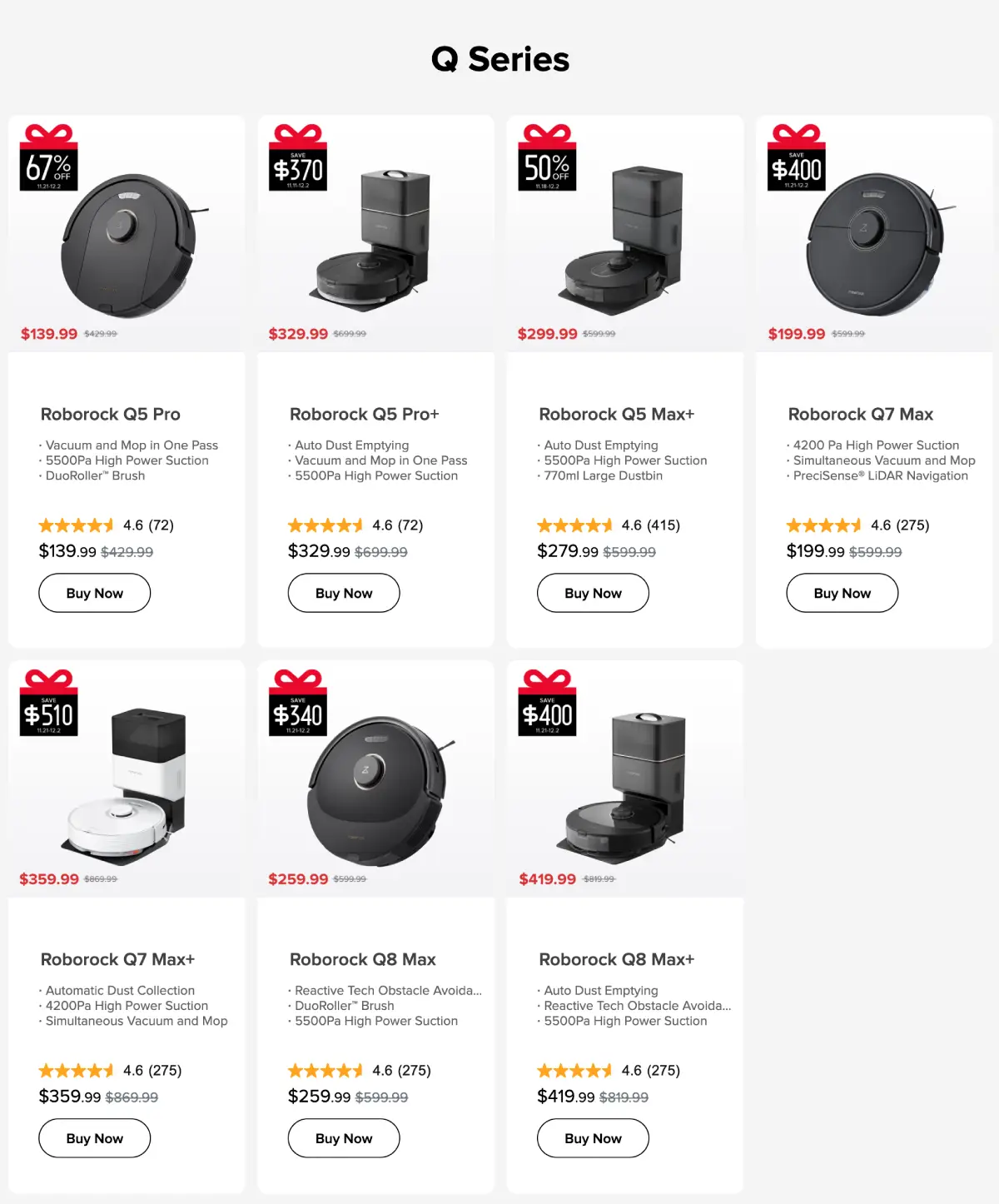Open the Roborock Q8 Max product title

tap(363, 959)
